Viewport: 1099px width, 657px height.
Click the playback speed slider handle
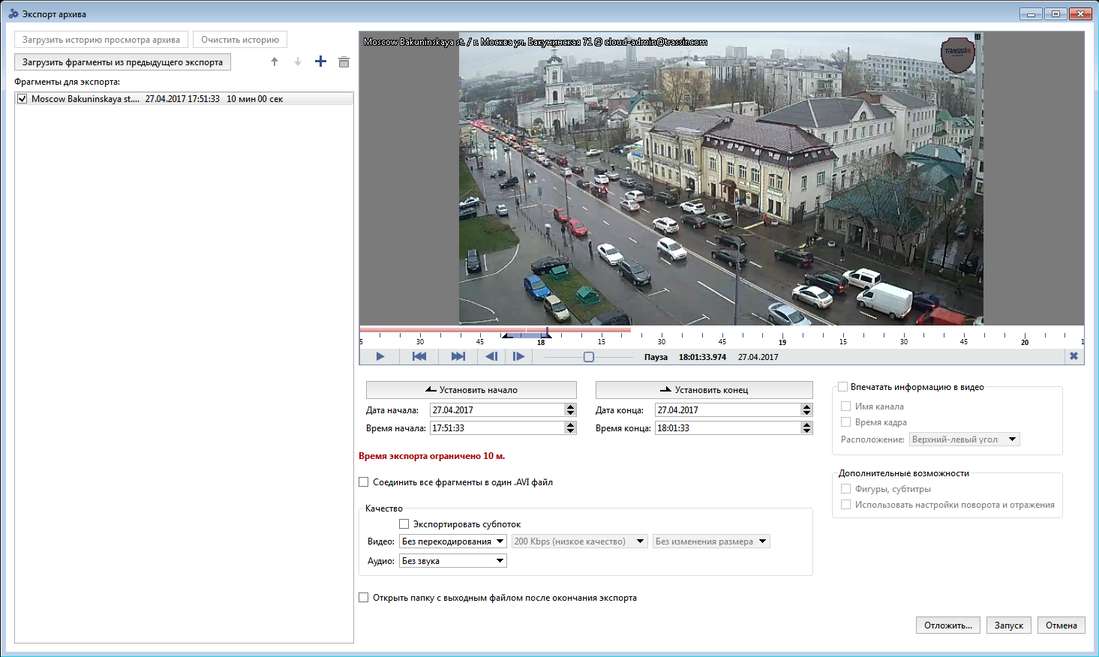[589, 356]
